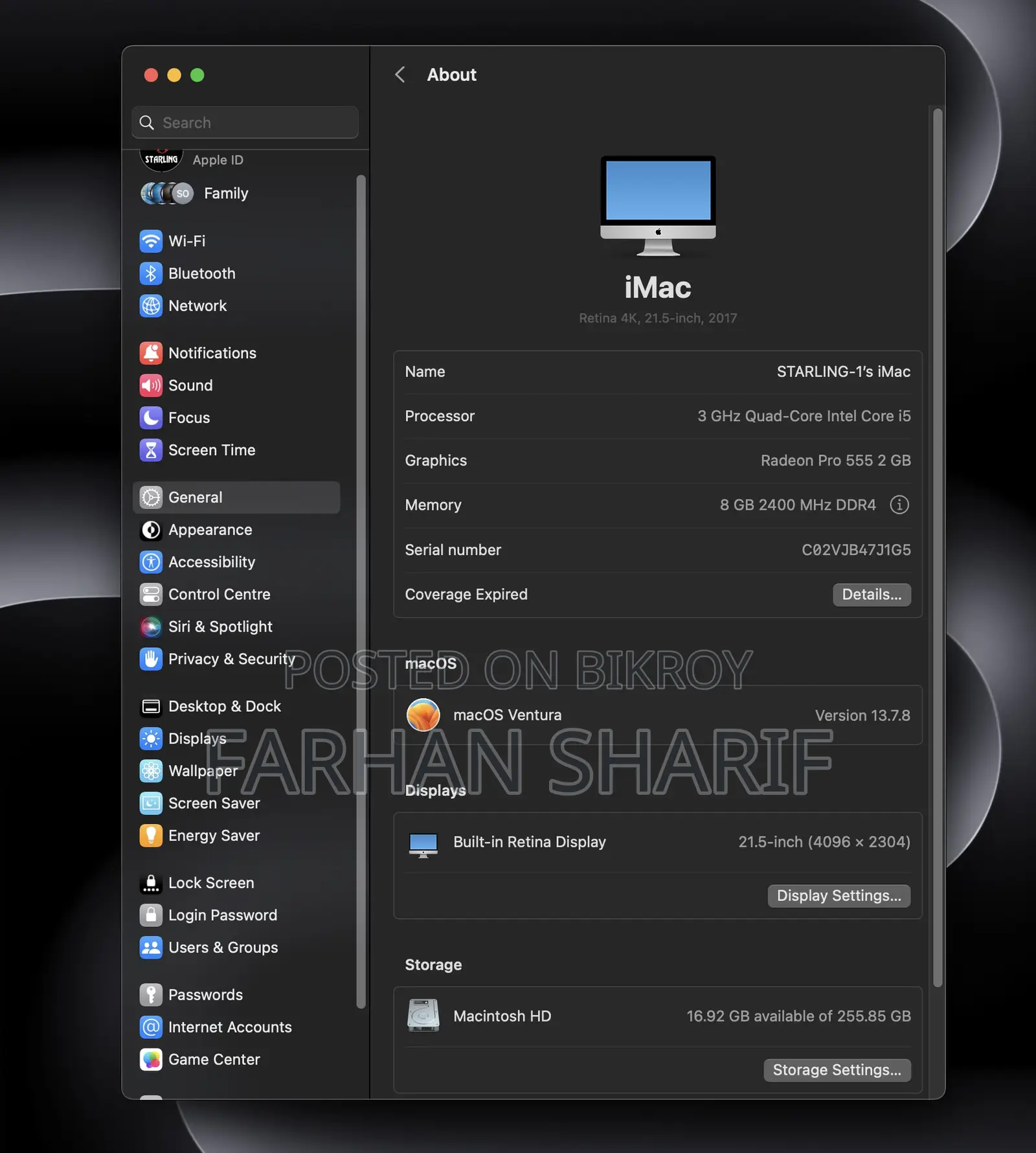Select serial number C02VJB47J1G5
The height and width of the screenshot is (1153, 1036).
[x=856, y=550]
